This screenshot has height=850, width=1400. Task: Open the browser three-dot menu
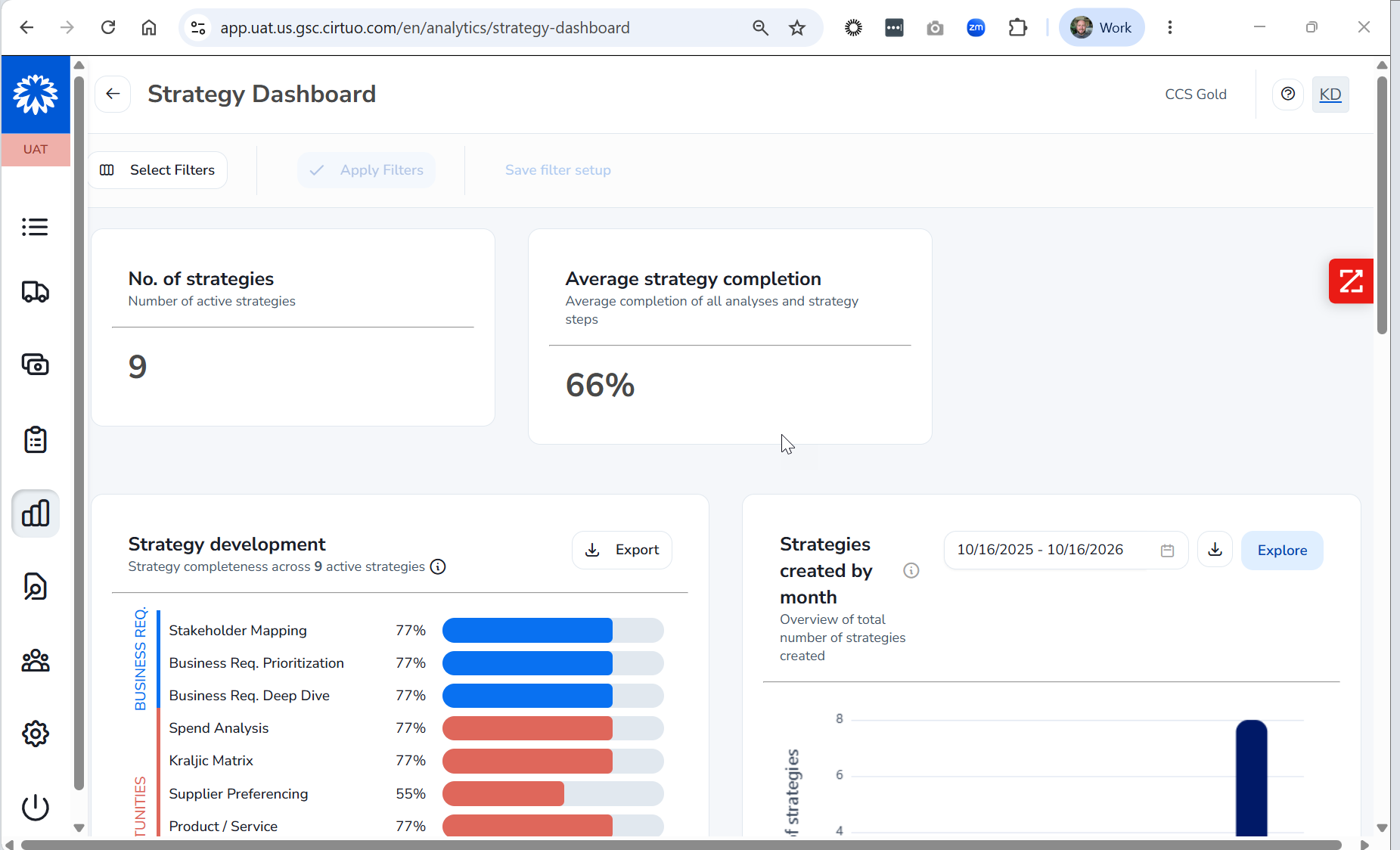click(x=1170, y=28)
